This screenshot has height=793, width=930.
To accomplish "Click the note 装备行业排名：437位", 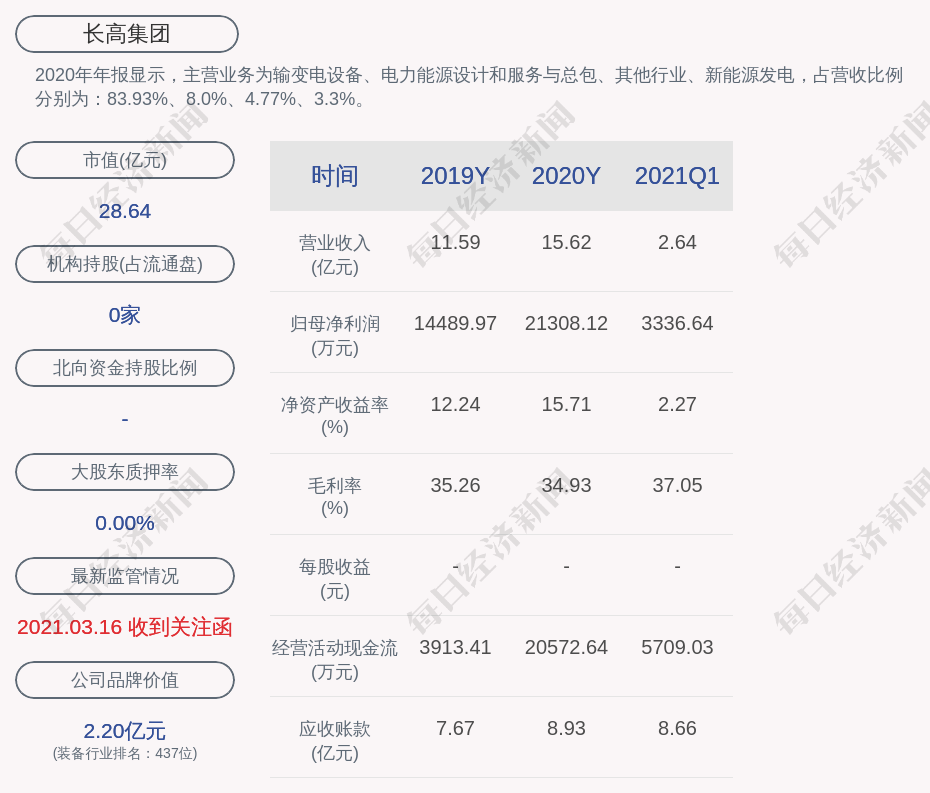I will click(125, 753).
